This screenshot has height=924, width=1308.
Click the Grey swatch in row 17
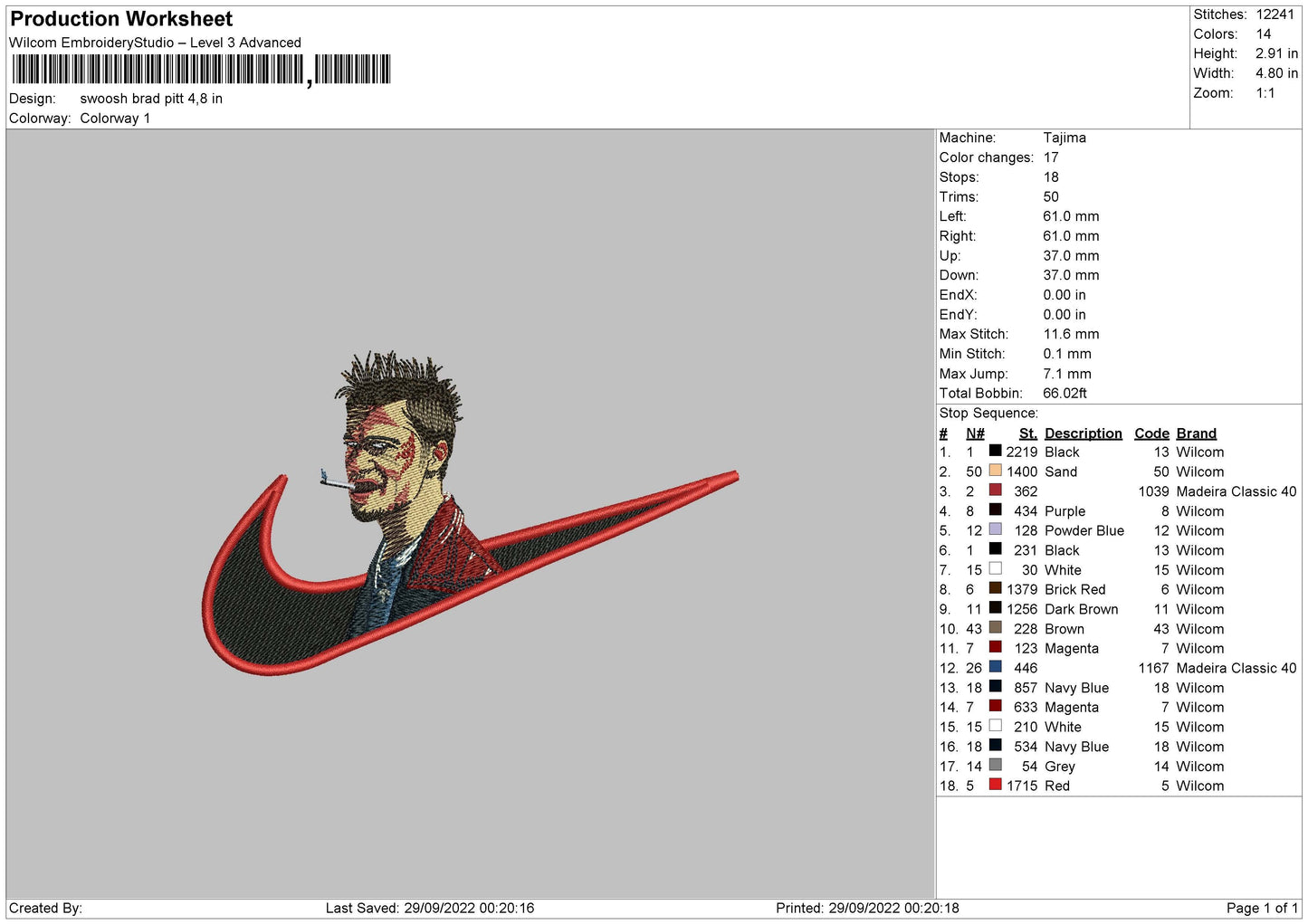995,765
